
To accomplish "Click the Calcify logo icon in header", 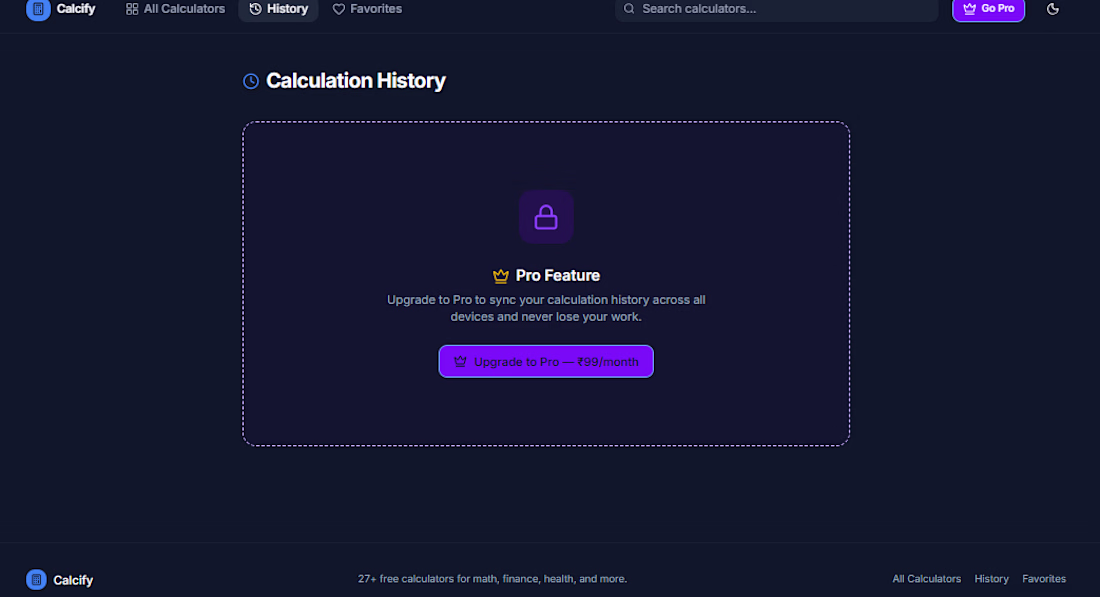I will pos(38,9).
